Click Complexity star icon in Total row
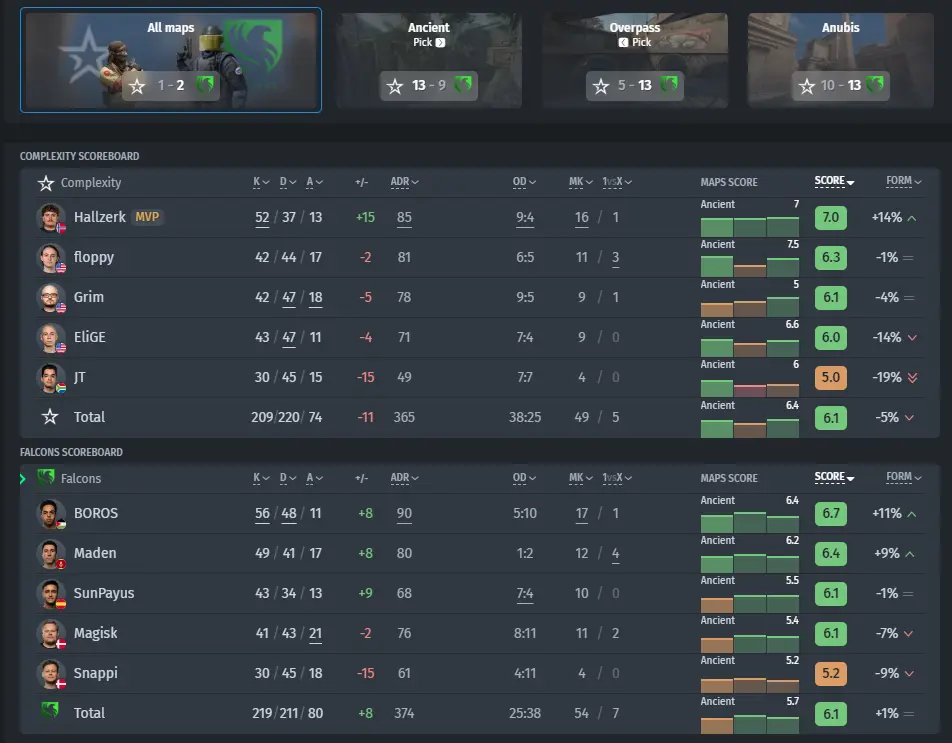Screen dimensions: 952x743 [x=50, y=417]
